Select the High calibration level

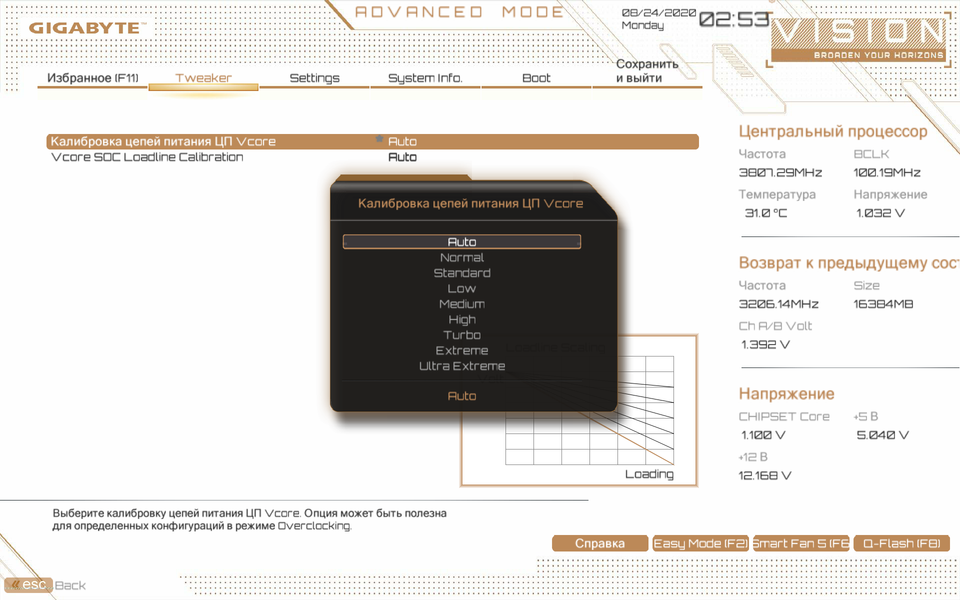point(462,320)
